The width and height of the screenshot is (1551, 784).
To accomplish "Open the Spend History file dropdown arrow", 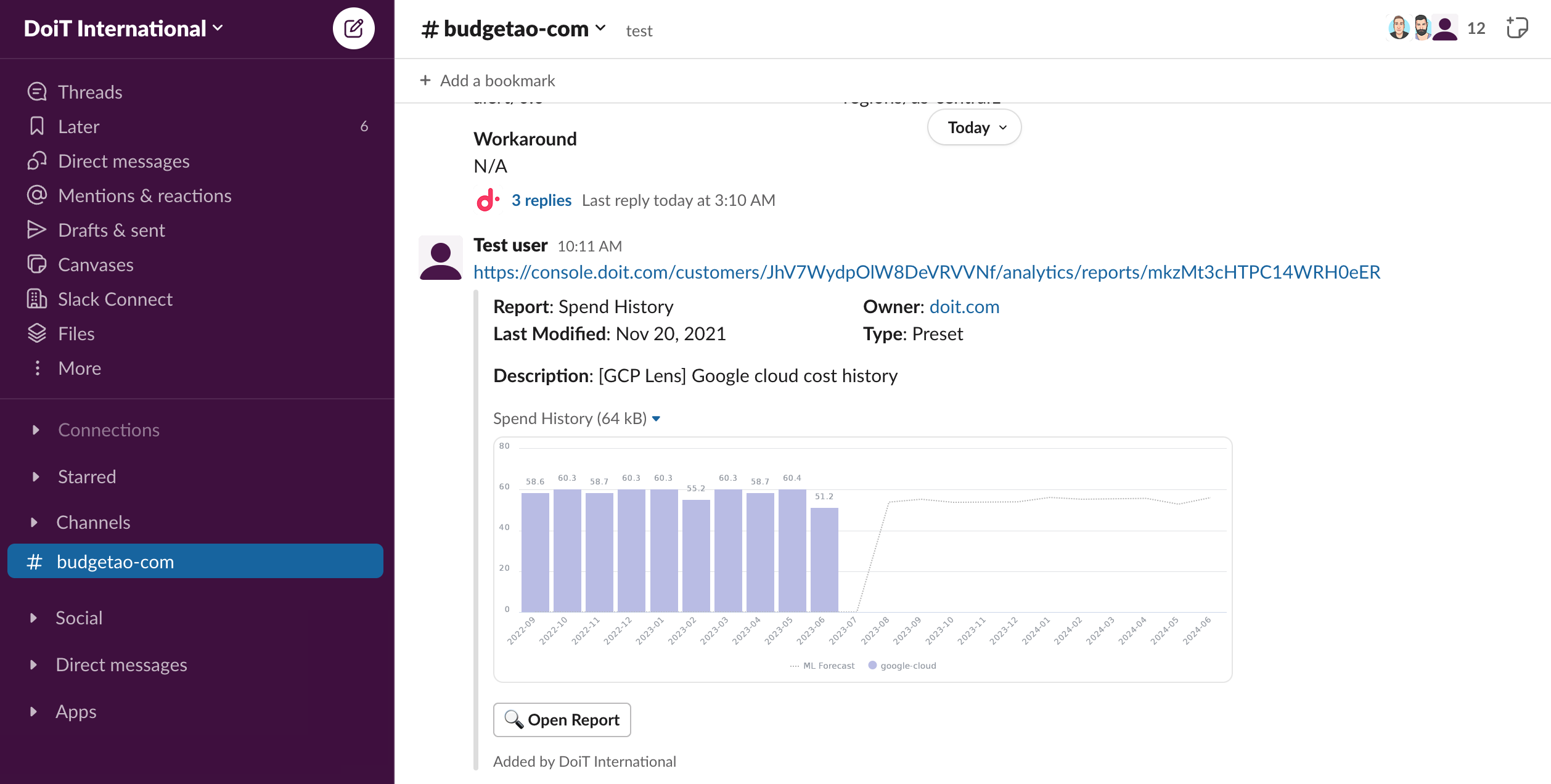I will [x=657, y=419].
